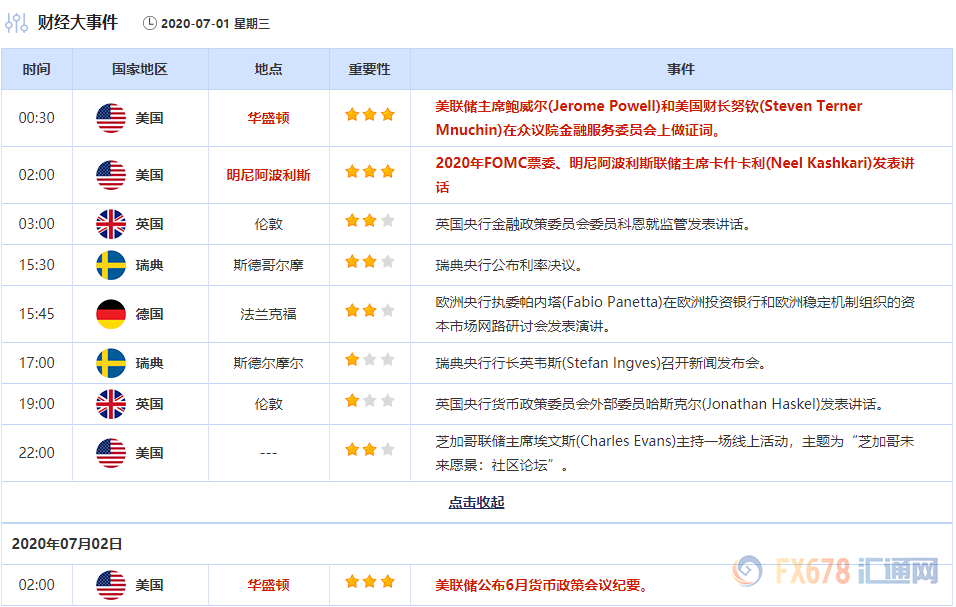Toggle the third star in the 03:00 row

coord(385,219)
